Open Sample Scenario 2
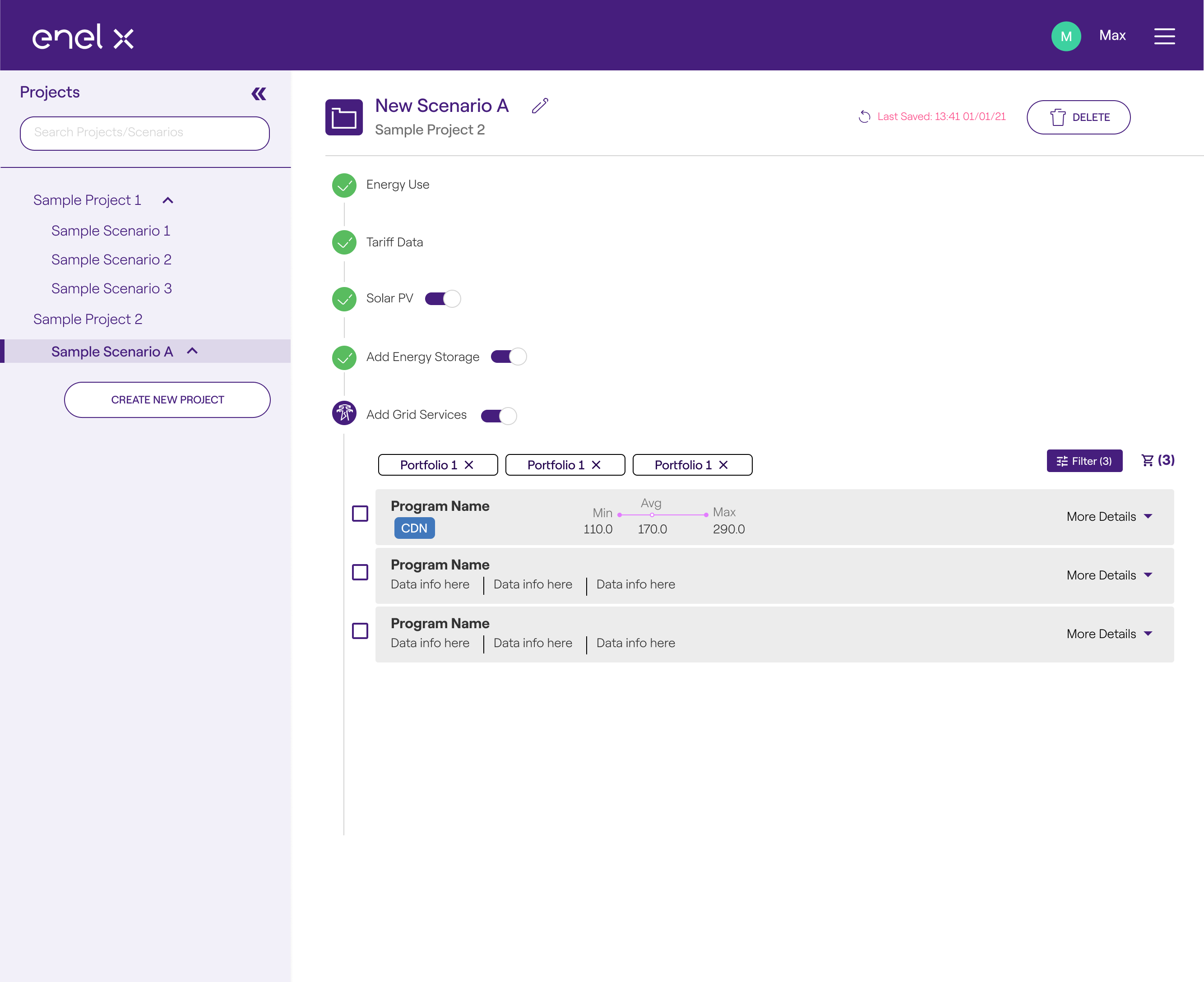This screenshot has height=982, width=1204. tap(111, 259)
